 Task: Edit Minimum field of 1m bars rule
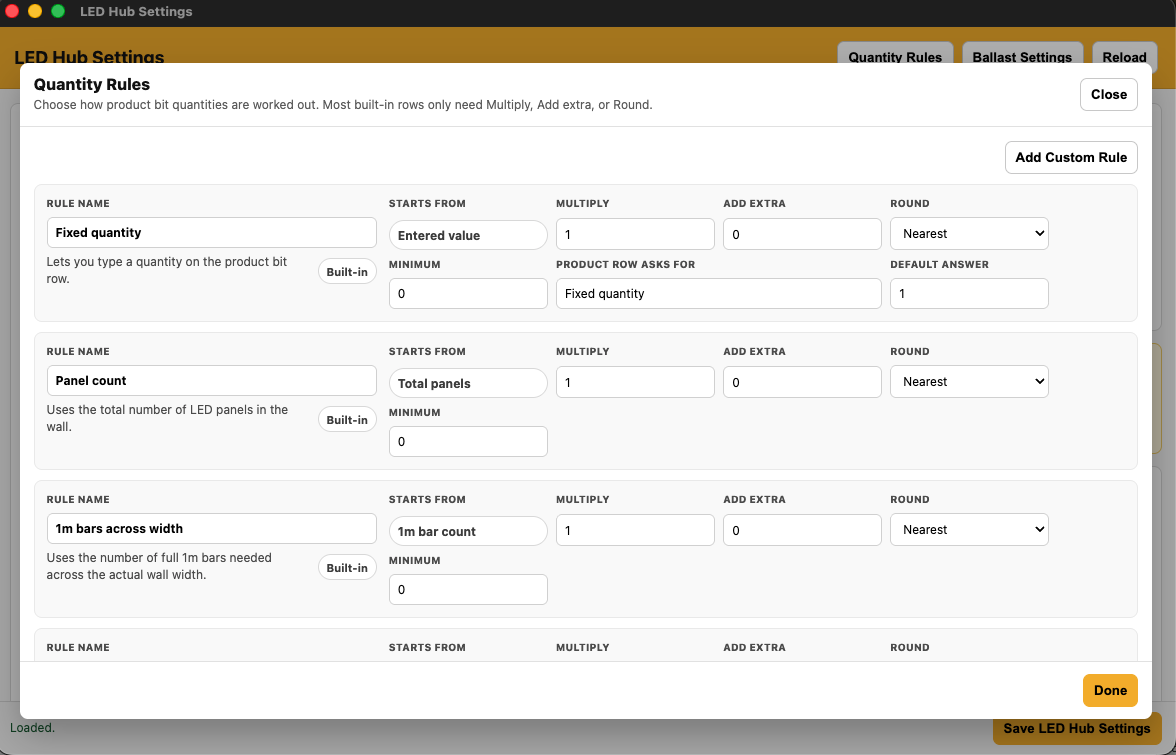[468, 589]
